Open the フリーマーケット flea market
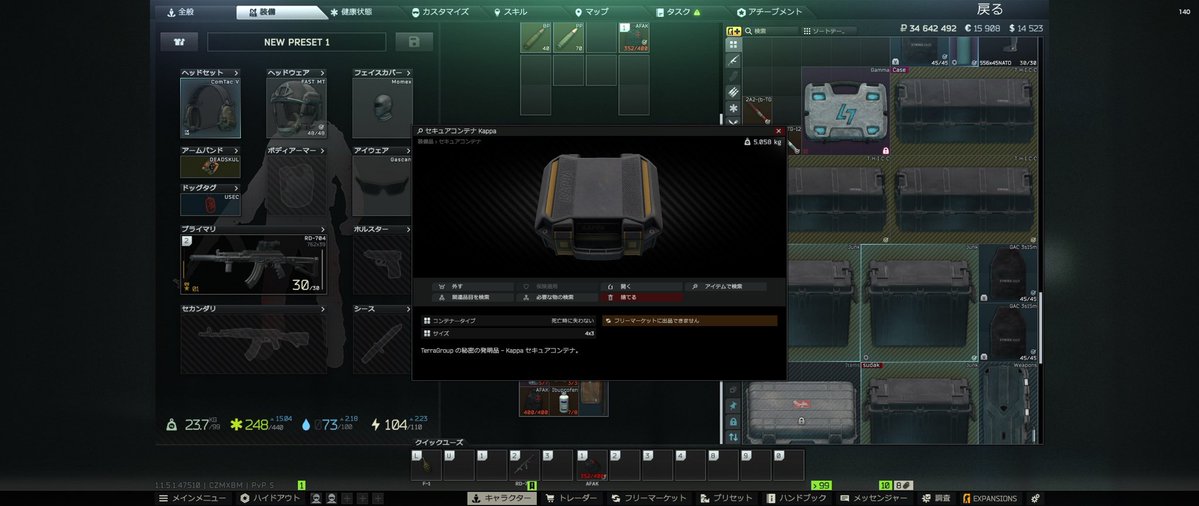The height and width of the screenshot is (506, 1199). click(x=649, y=498)
